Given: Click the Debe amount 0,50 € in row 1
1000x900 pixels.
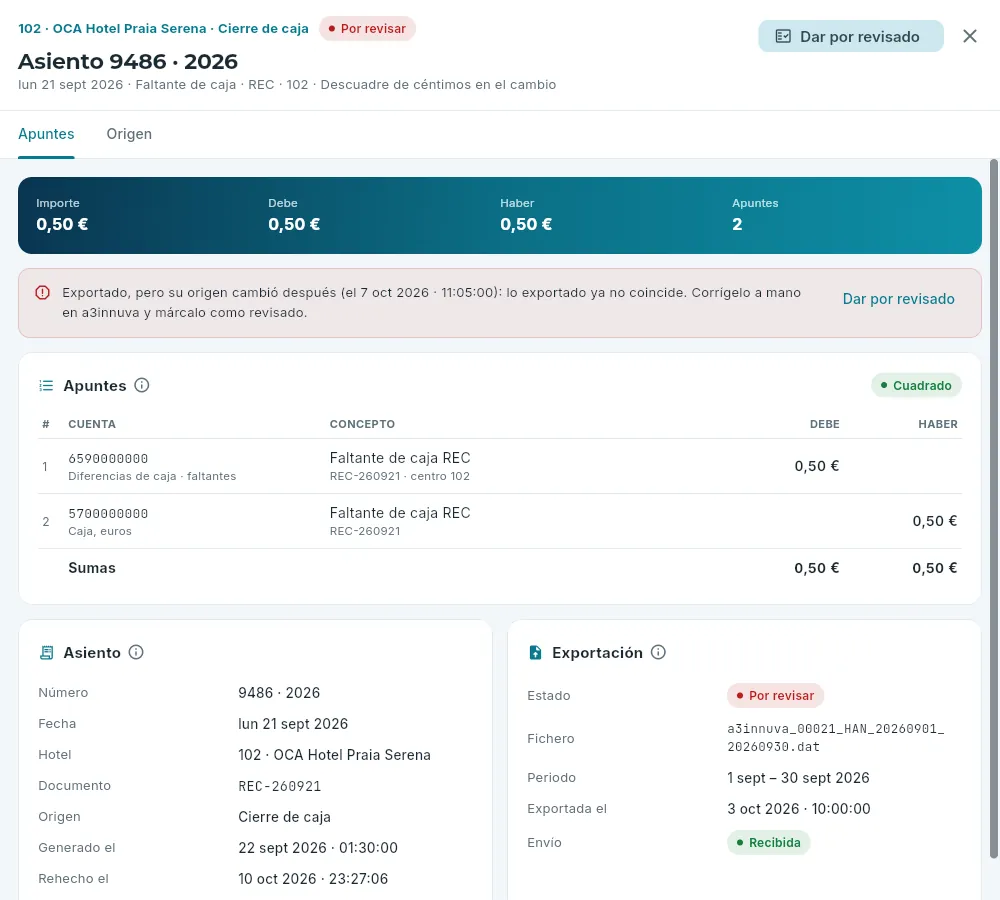Looking at the screenshot, I should [x=816, y=466].
